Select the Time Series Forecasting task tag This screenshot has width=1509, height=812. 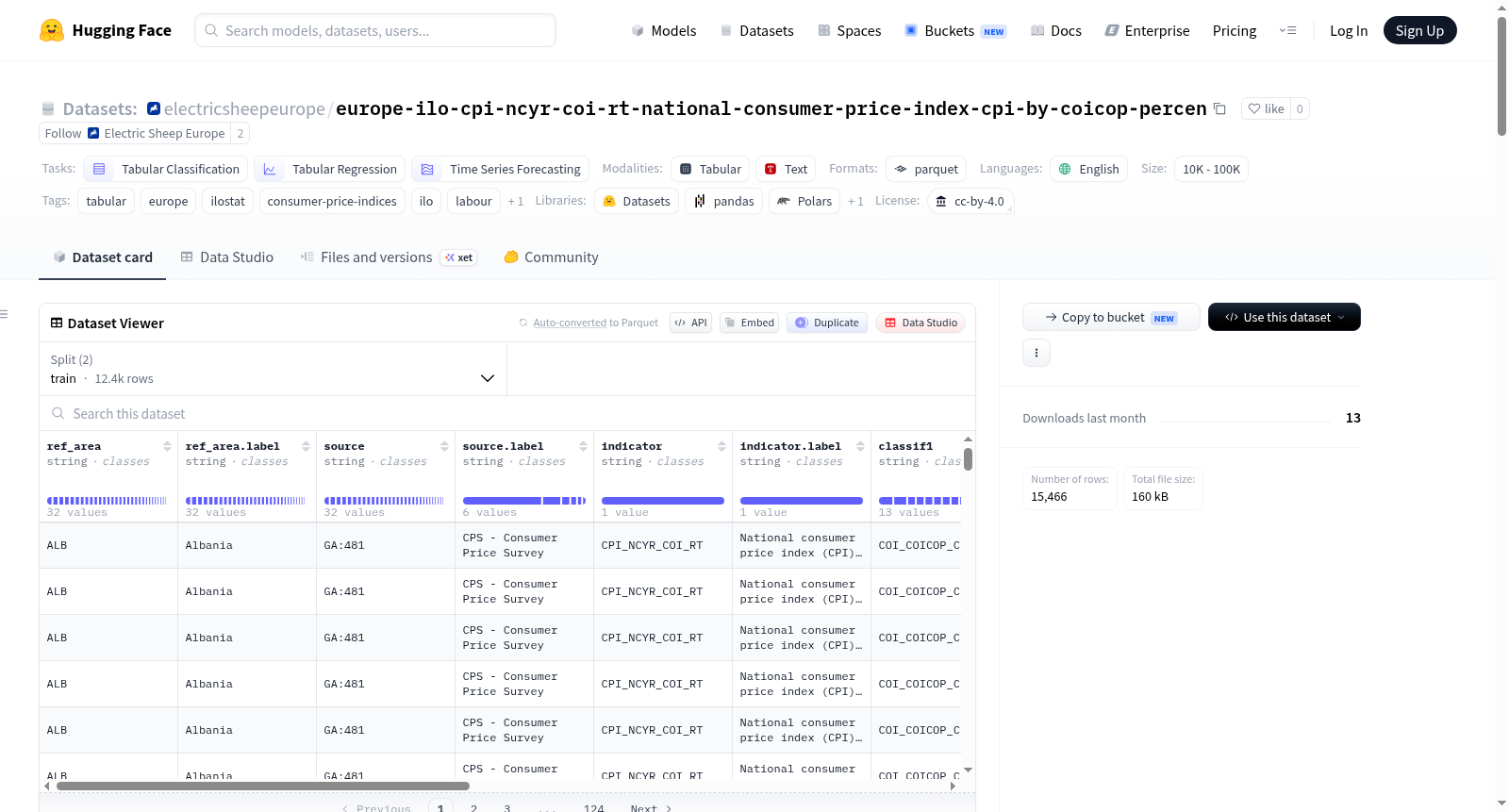(500, 169)
